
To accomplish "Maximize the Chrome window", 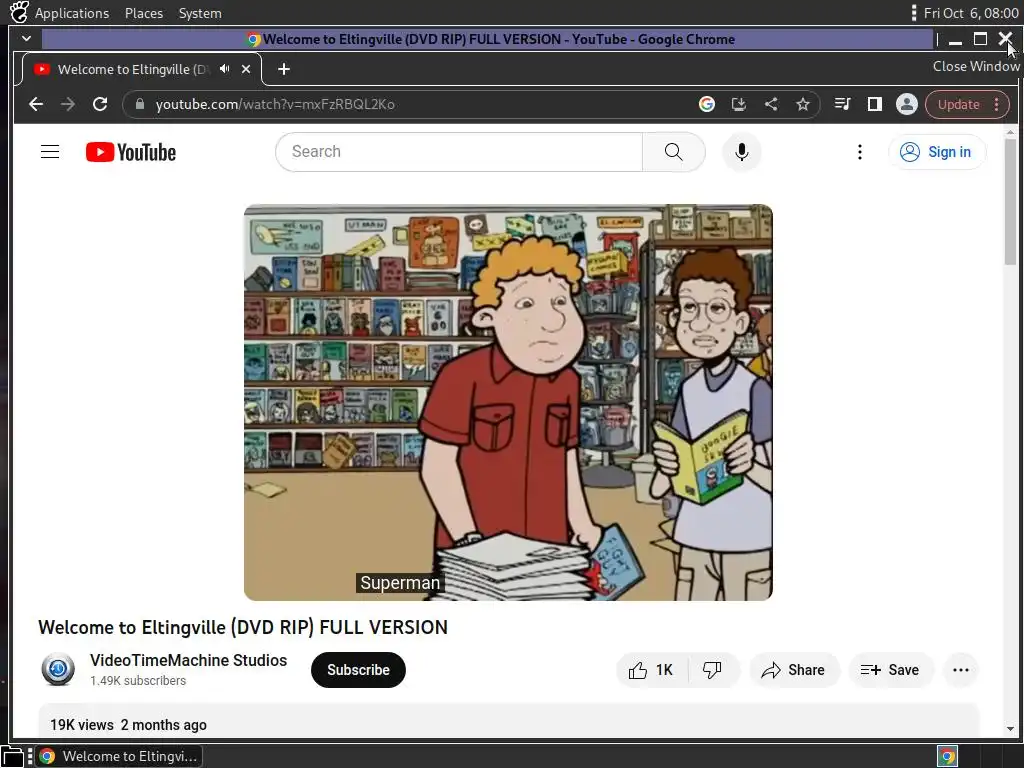I will click(x=980, y=39).
